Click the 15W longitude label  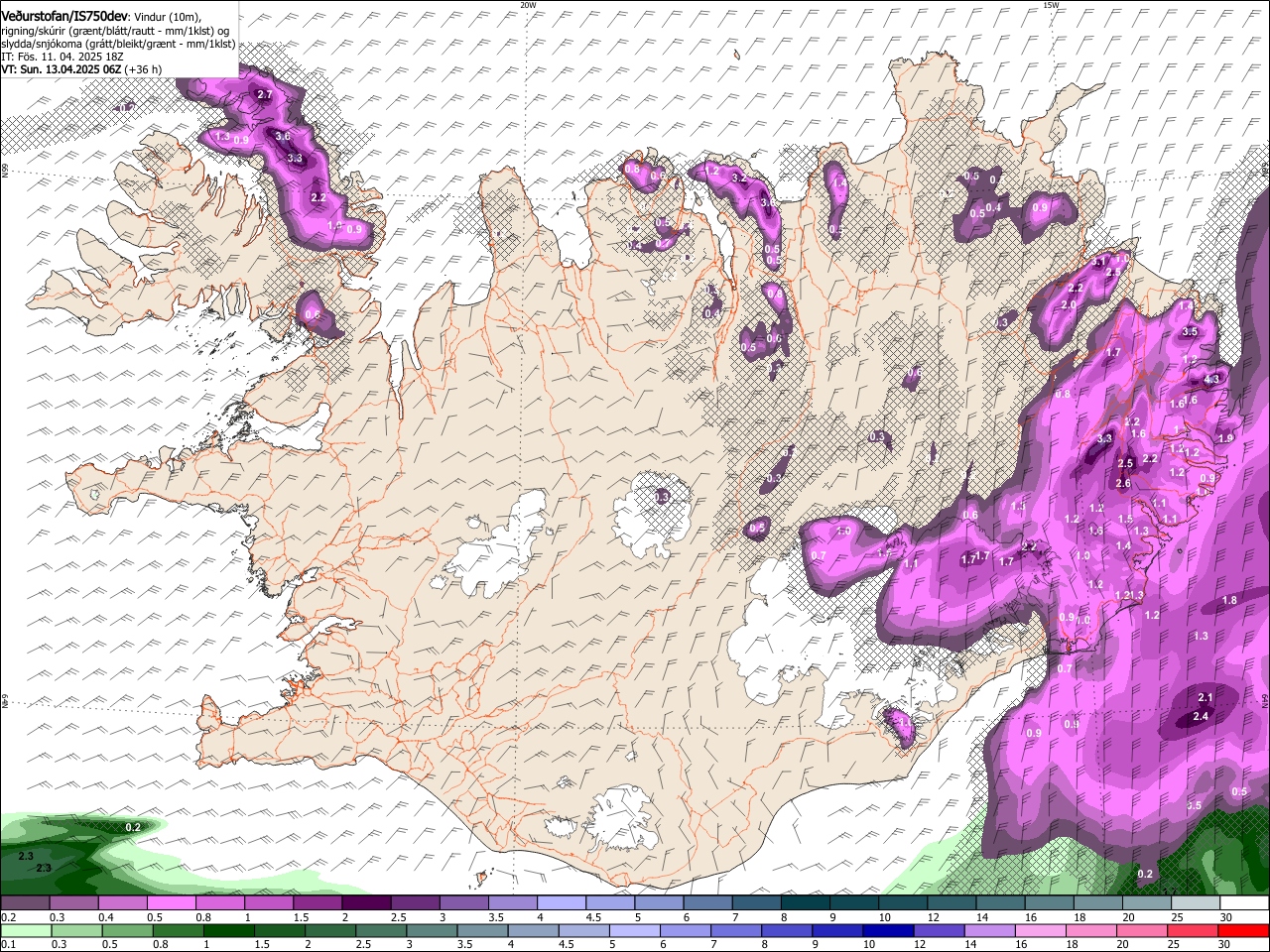coord(1050,5)
